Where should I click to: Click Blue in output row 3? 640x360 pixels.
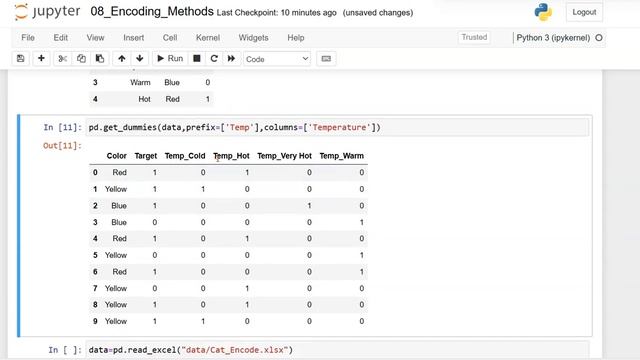pos(119,222)
